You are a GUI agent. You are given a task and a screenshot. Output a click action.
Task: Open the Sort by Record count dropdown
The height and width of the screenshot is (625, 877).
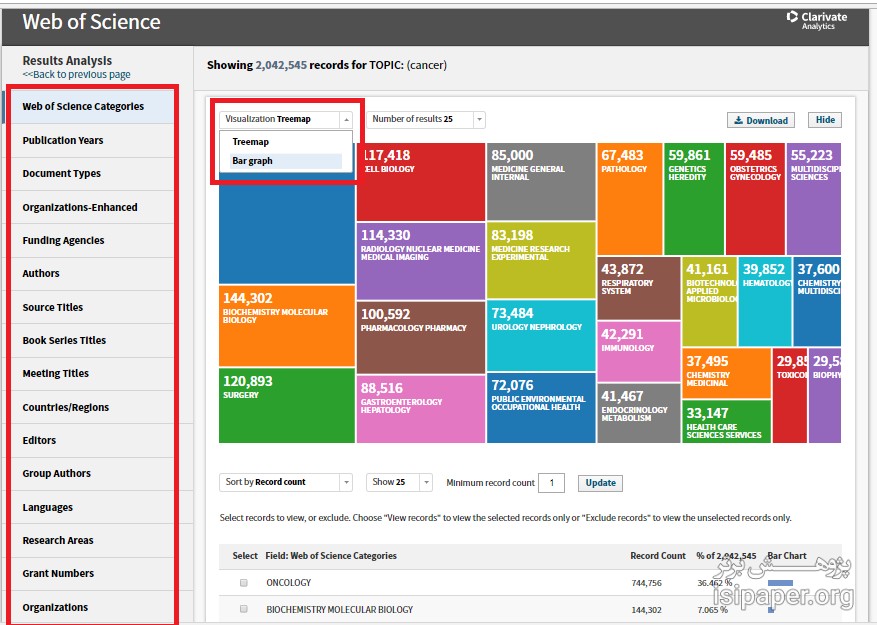(x=286, y=482)
